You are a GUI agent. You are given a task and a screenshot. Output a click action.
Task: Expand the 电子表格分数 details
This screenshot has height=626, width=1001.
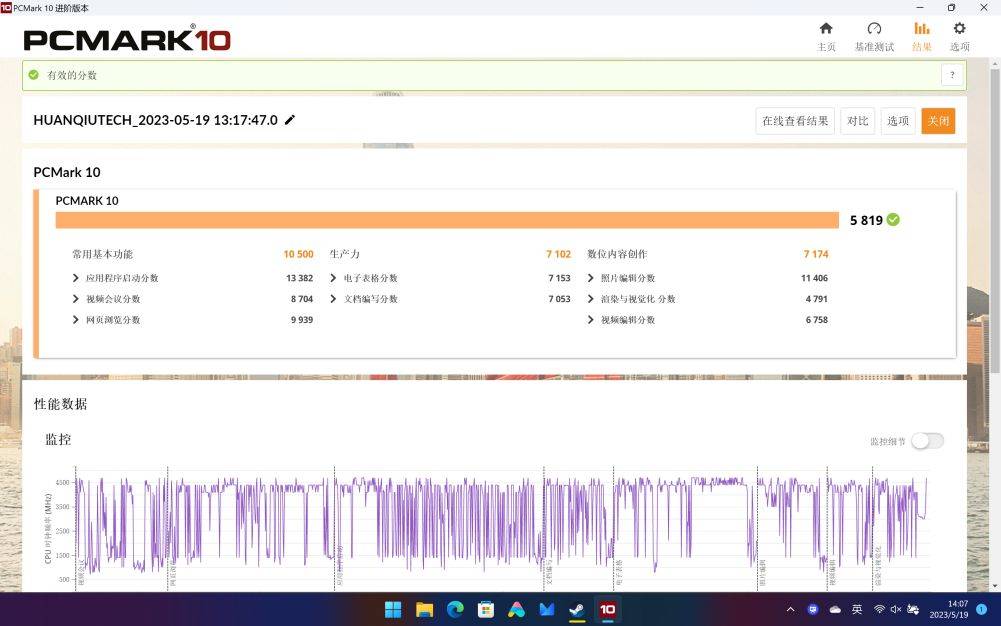coord(334,278)
